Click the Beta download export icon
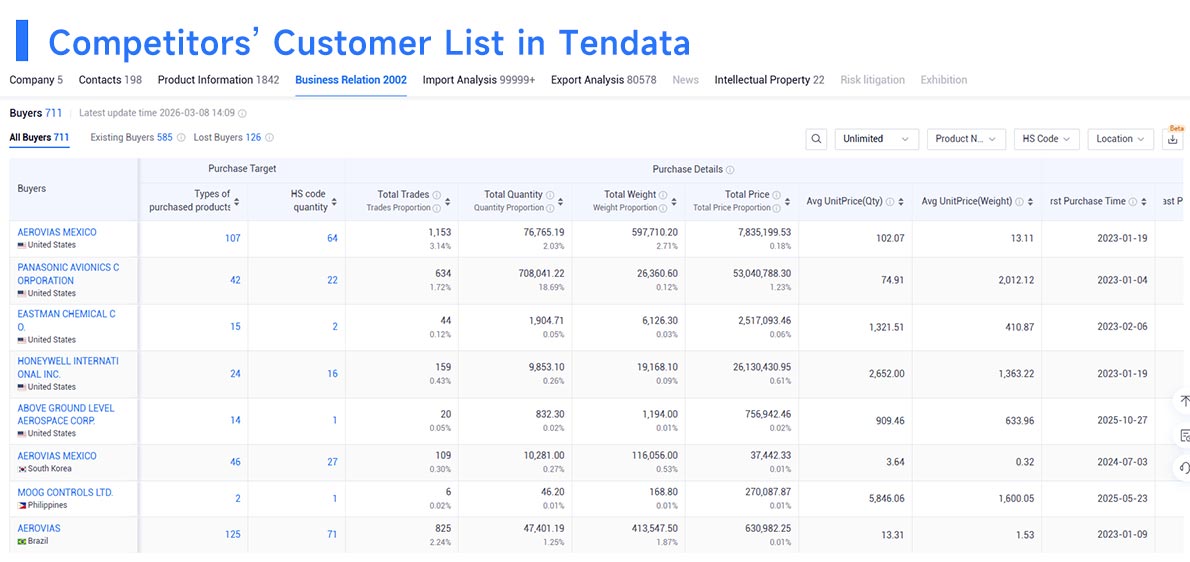The width and height of the screenshot is (1190, 562). [x=1173, y=140]
